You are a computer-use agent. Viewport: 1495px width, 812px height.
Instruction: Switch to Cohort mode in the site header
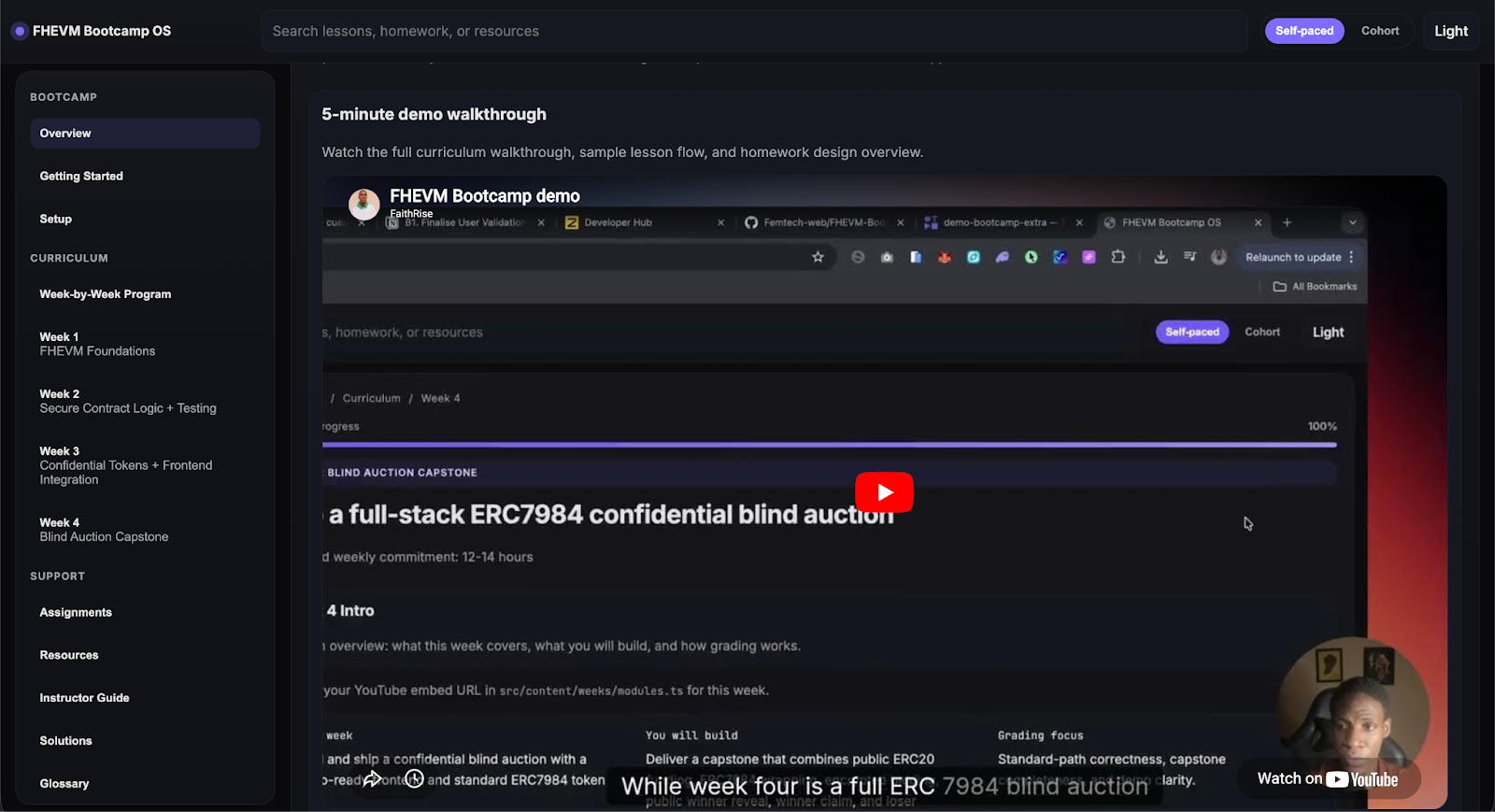pos(1380,31)
